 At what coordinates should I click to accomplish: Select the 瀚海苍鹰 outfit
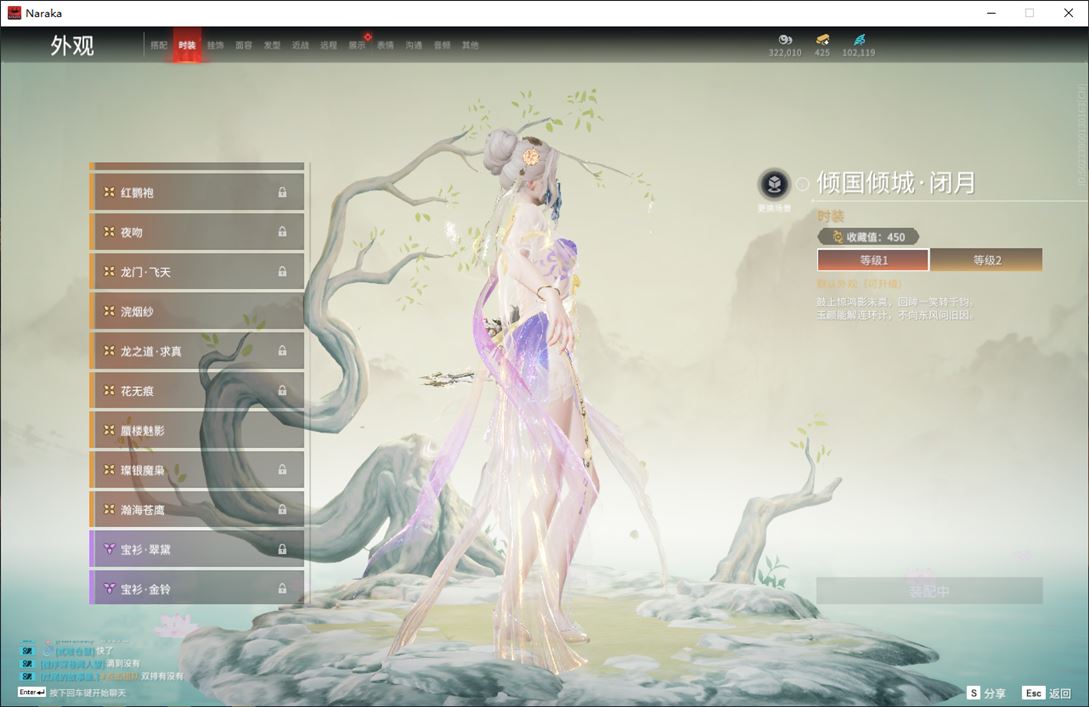(x=197, y=509)
